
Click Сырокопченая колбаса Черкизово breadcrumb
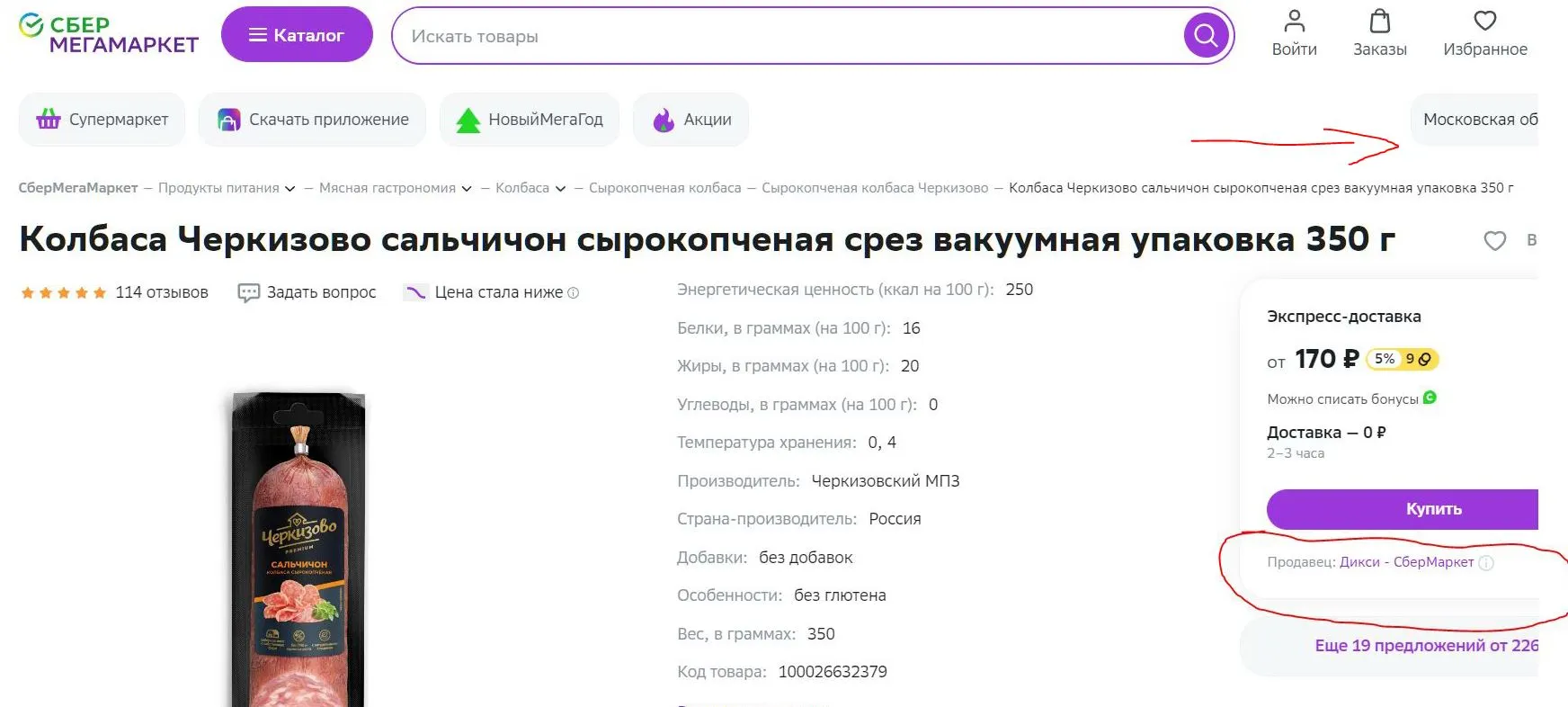875,188
